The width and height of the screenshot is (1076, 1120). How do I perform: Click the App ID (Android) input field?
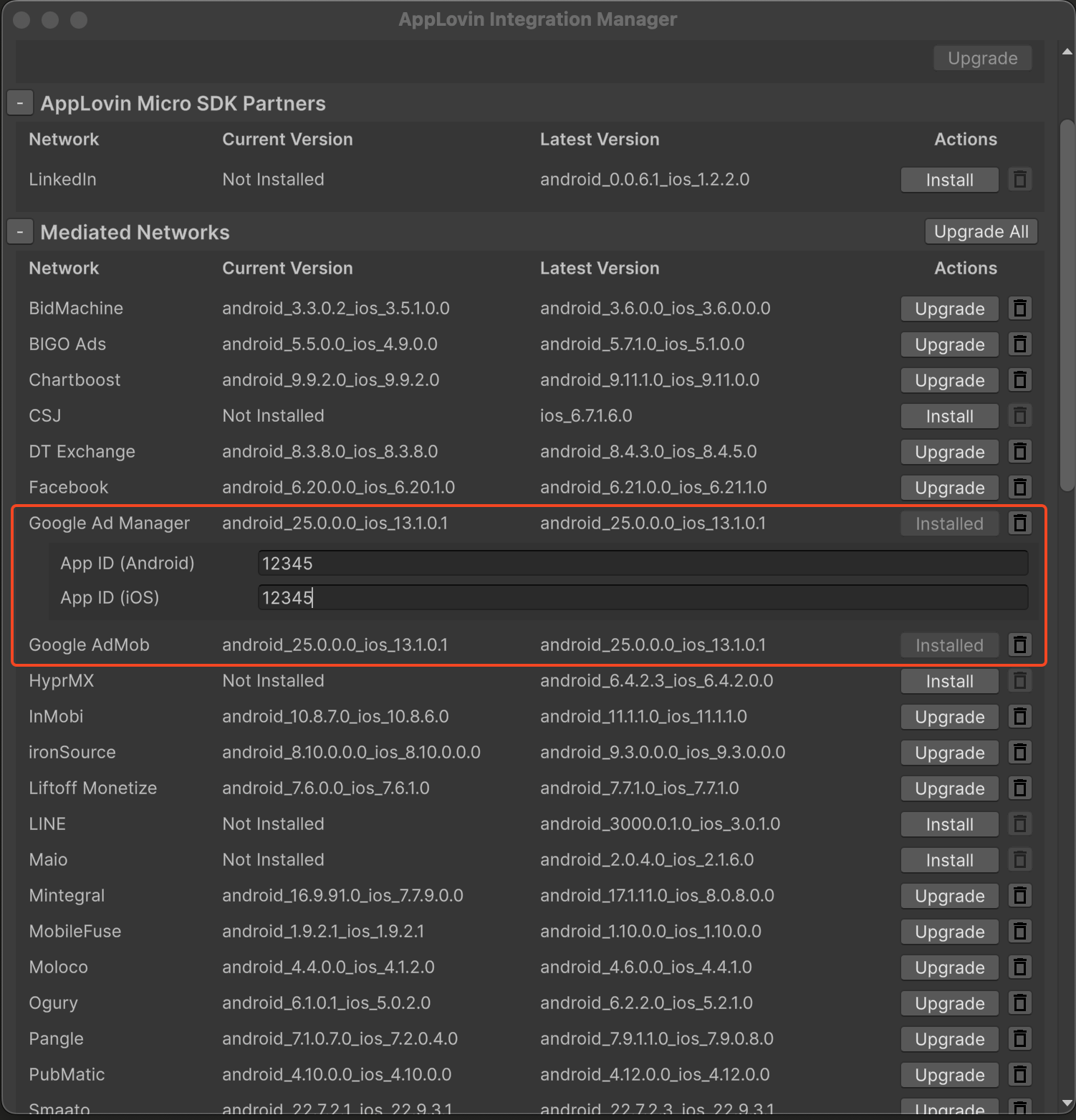point(643,564)
